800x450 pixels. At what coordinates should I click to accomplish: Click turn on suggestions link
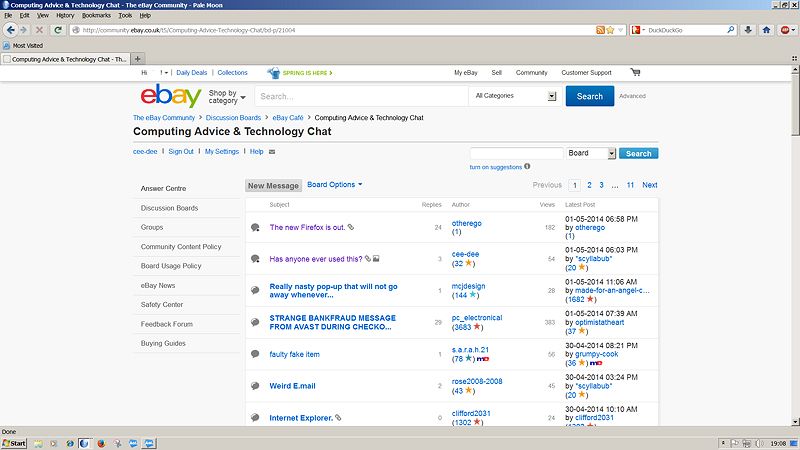point(495,167)
